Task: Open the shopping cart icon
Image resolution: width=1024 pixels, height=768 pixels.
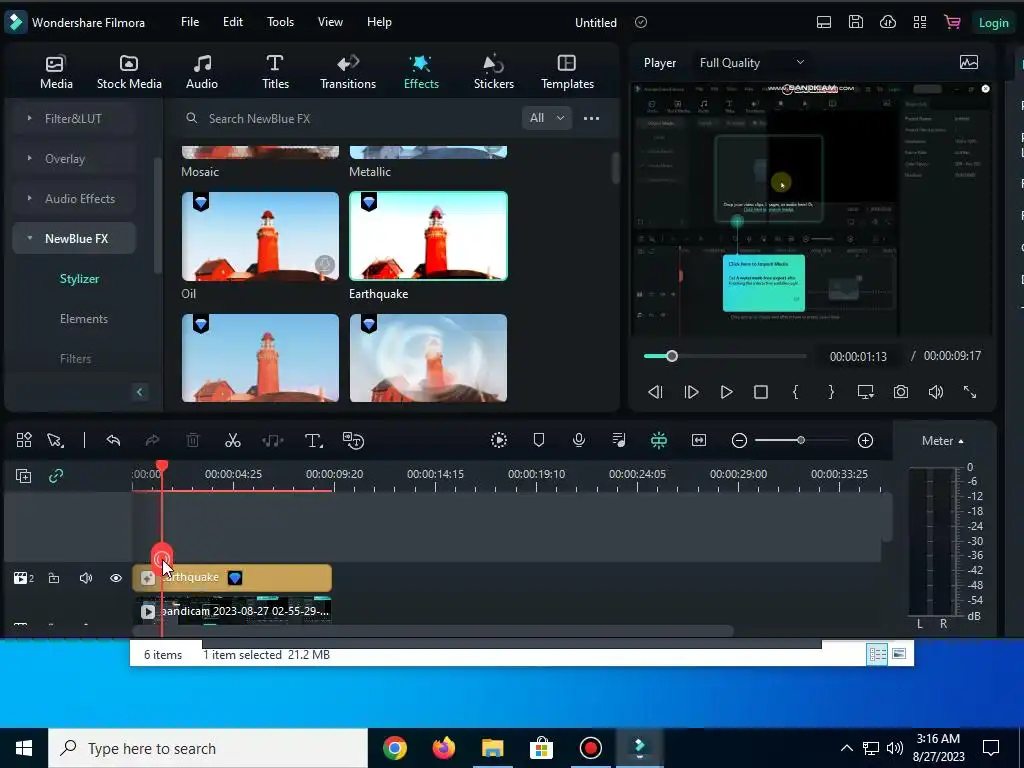Action: (952, 22)
